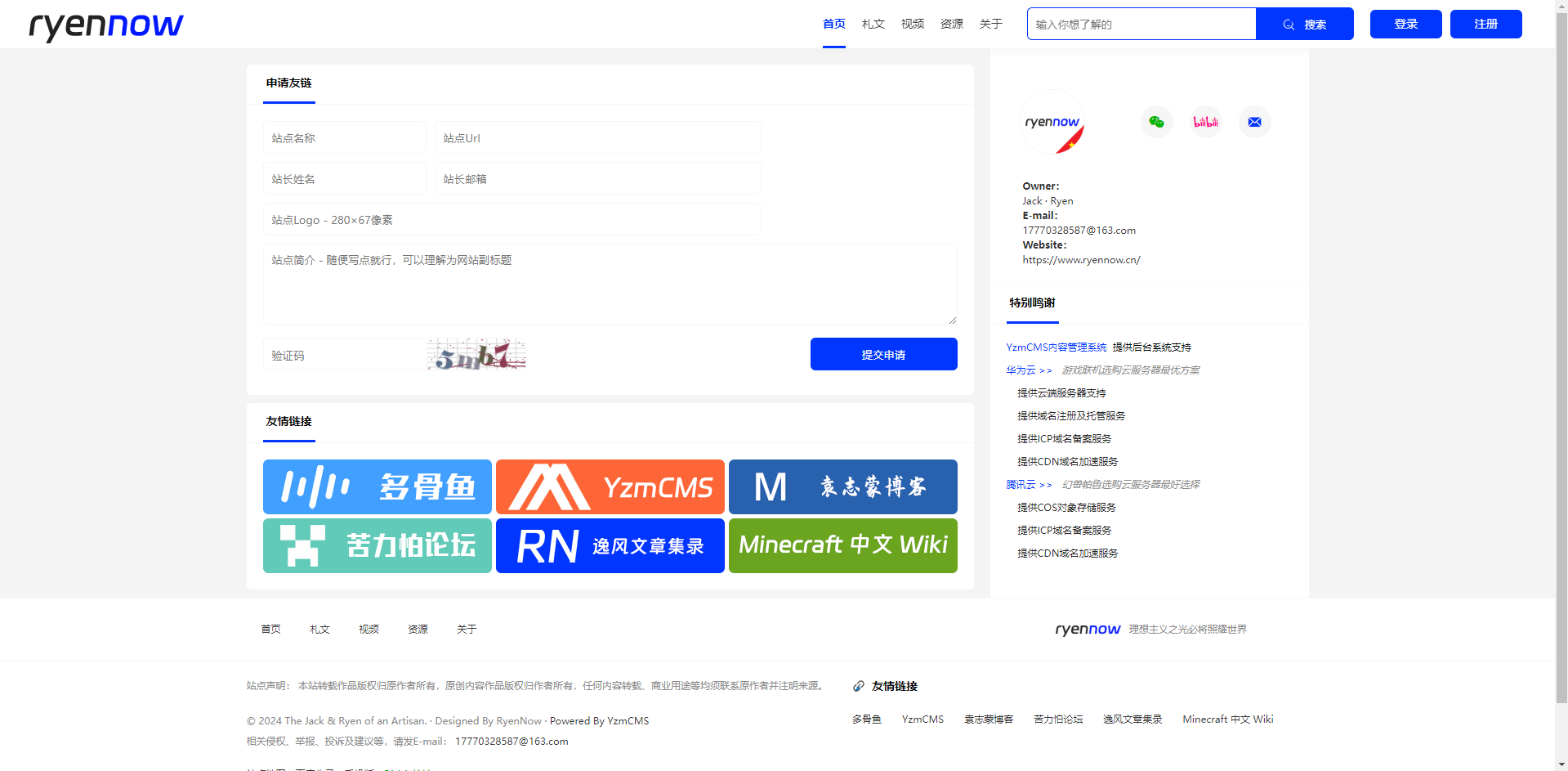Focus the 站点名称 input field

point(345,137)
